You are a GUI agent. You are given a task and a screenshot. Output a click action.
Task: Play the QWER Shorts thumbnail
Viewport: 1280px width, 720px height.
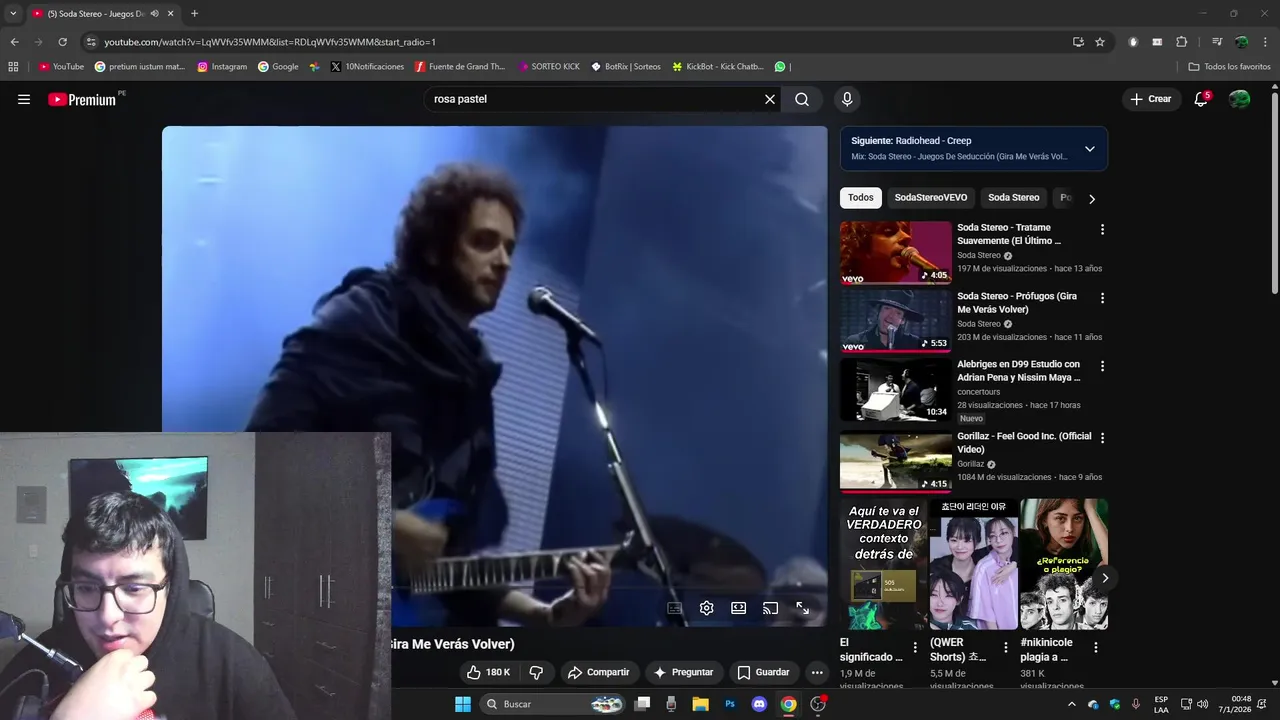[x=974, y=564]
